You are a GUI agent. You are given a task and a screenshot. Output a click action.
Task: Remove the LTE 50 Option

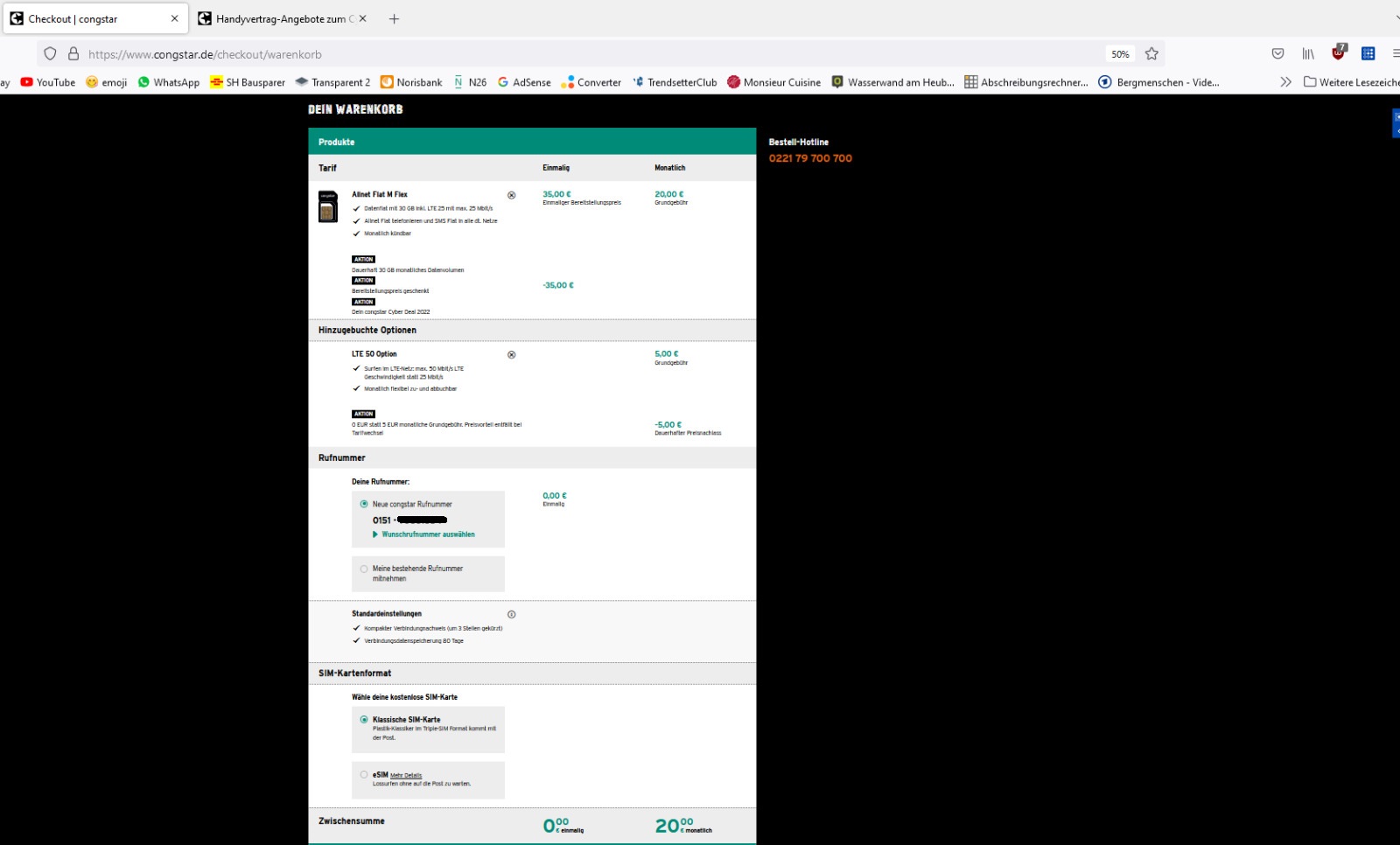[x=512, y=355]
